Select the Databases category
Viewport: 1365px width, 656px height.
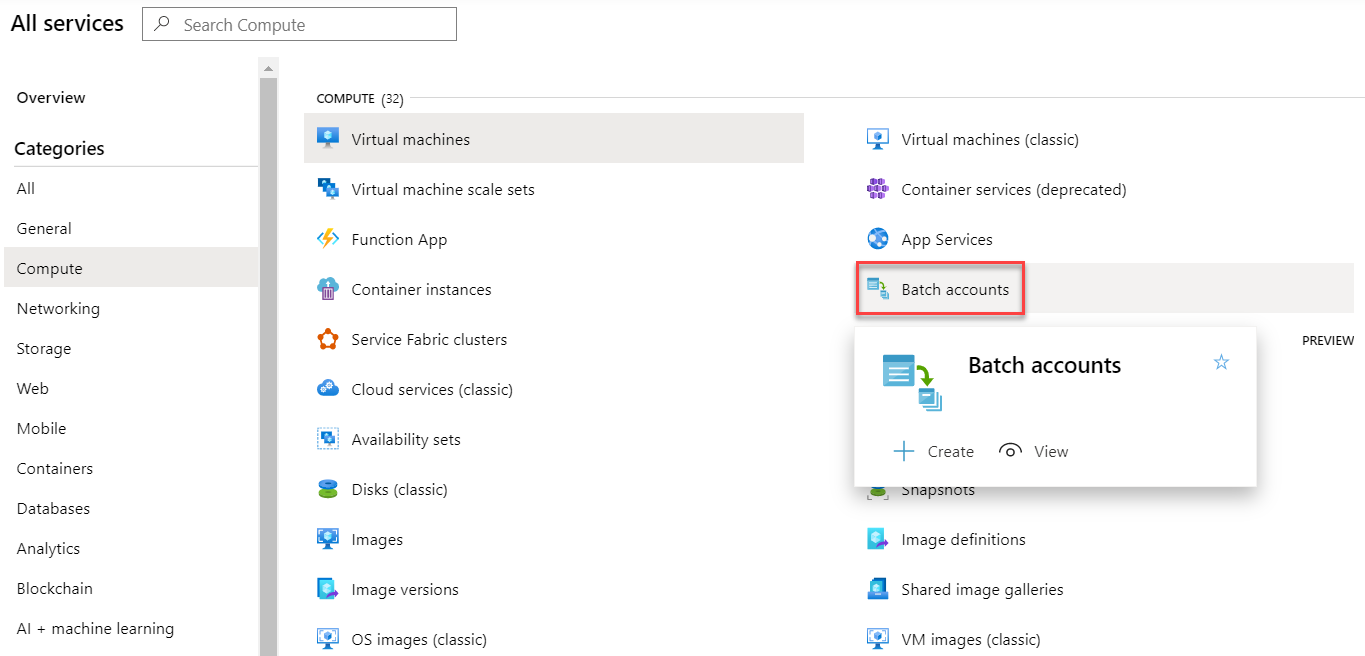[x=53, y=508]
